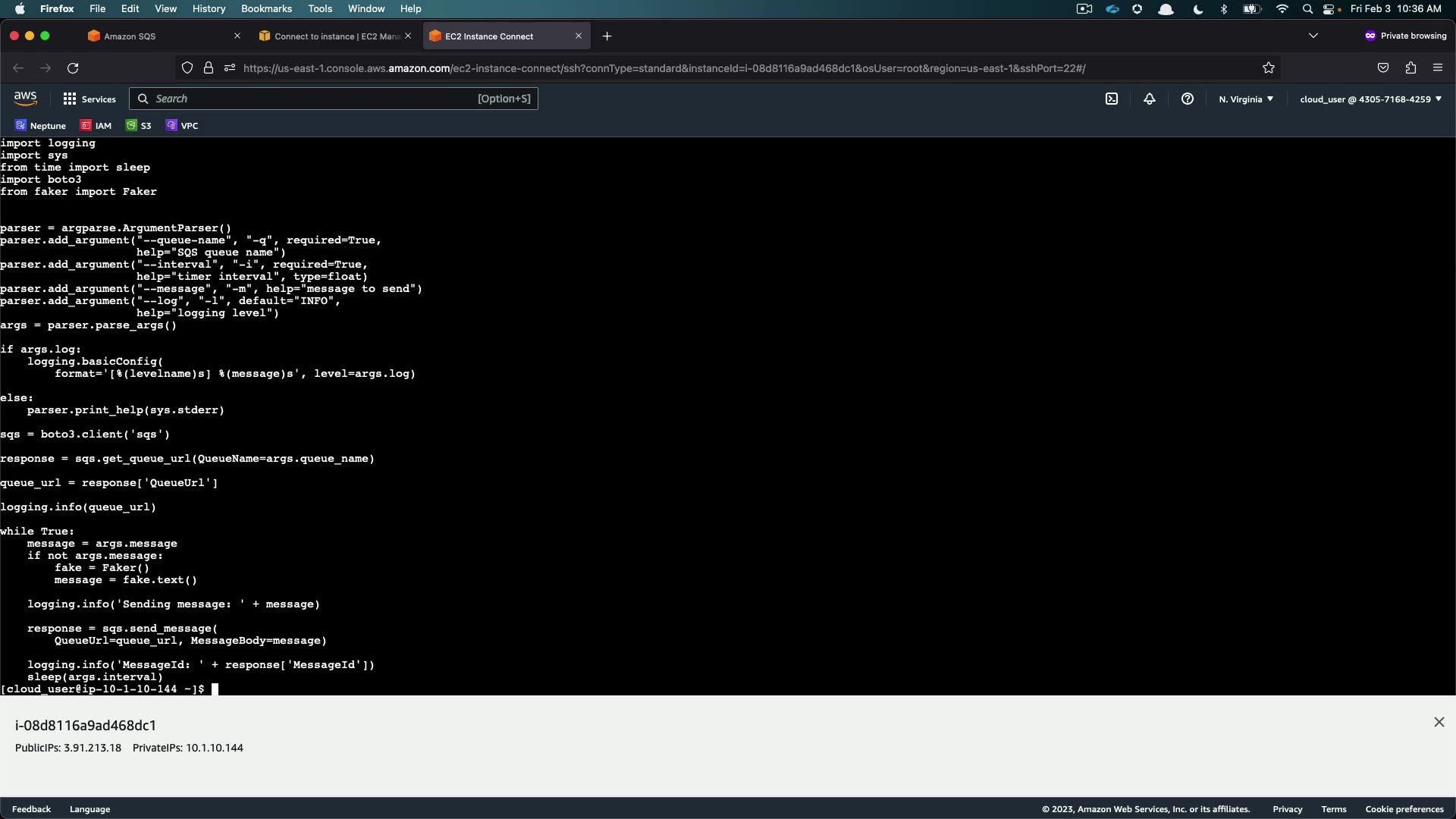List all tabs dropdown arrow

tap(1313, 36)
